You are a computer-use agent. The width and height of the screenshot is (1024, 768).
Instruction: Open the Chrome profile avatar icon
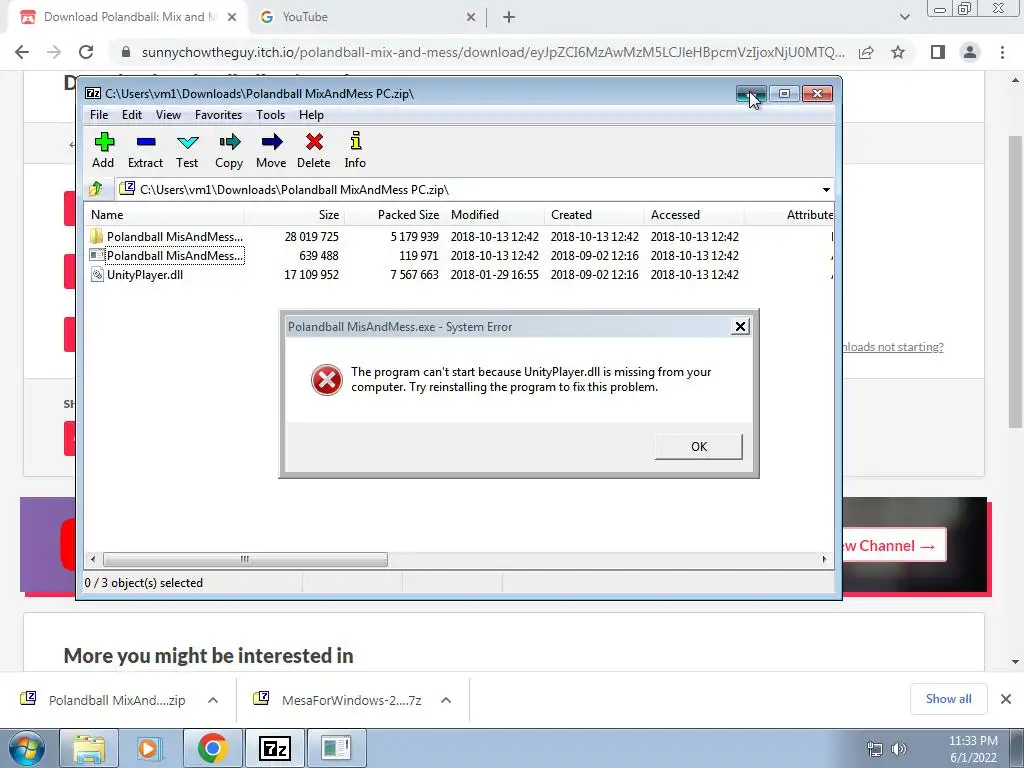[970, 52]
